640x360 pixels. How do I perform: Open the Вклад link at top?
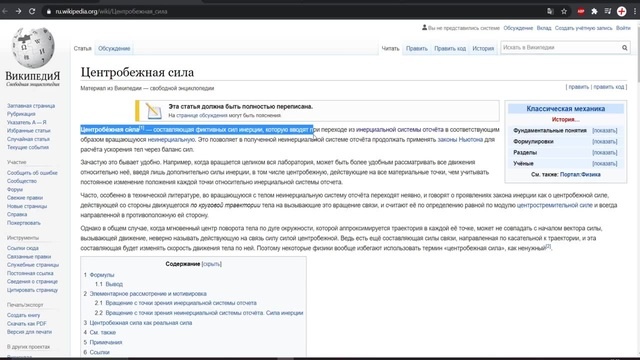[x=544, y=28]
